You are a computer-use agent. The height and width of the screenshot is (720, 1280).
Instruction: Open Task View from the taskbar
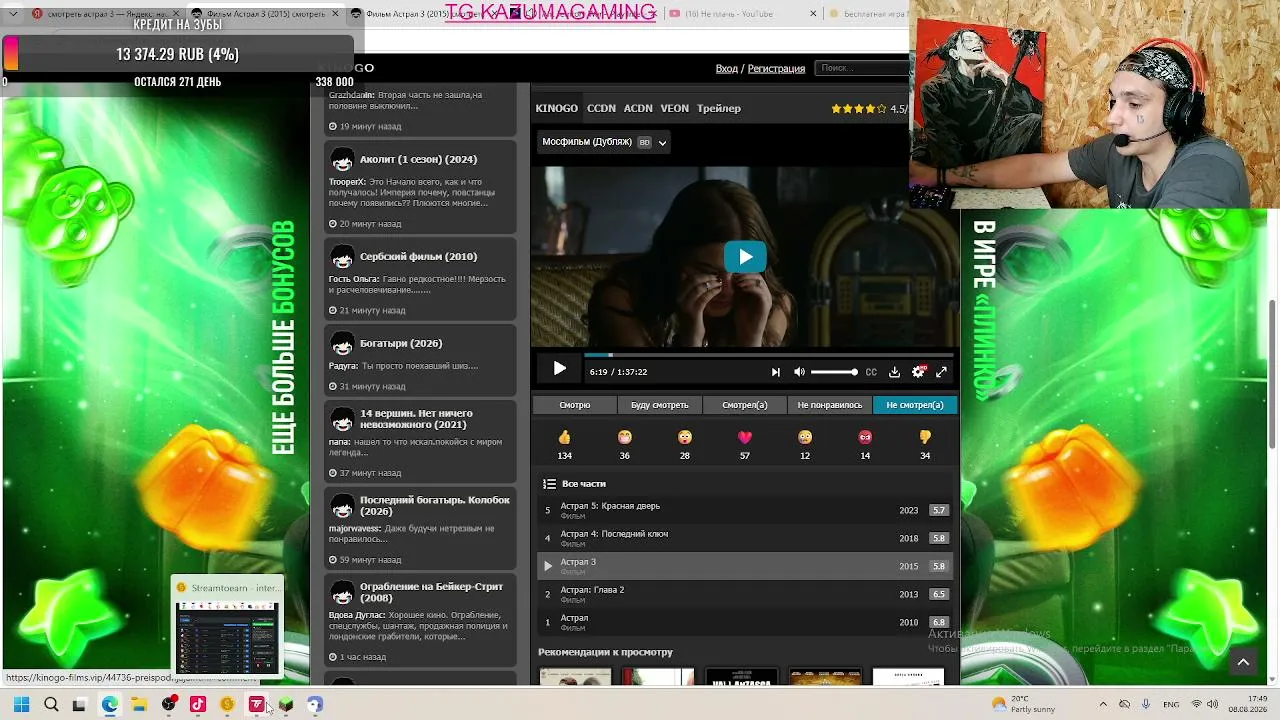point(79,705)
